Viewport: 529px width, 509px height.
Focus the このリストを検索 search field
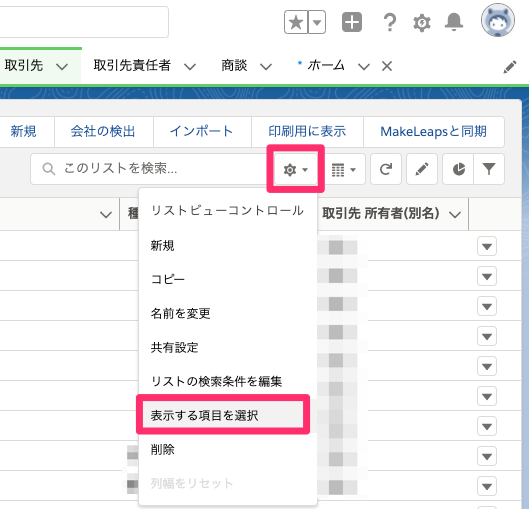tap(152, 169)
